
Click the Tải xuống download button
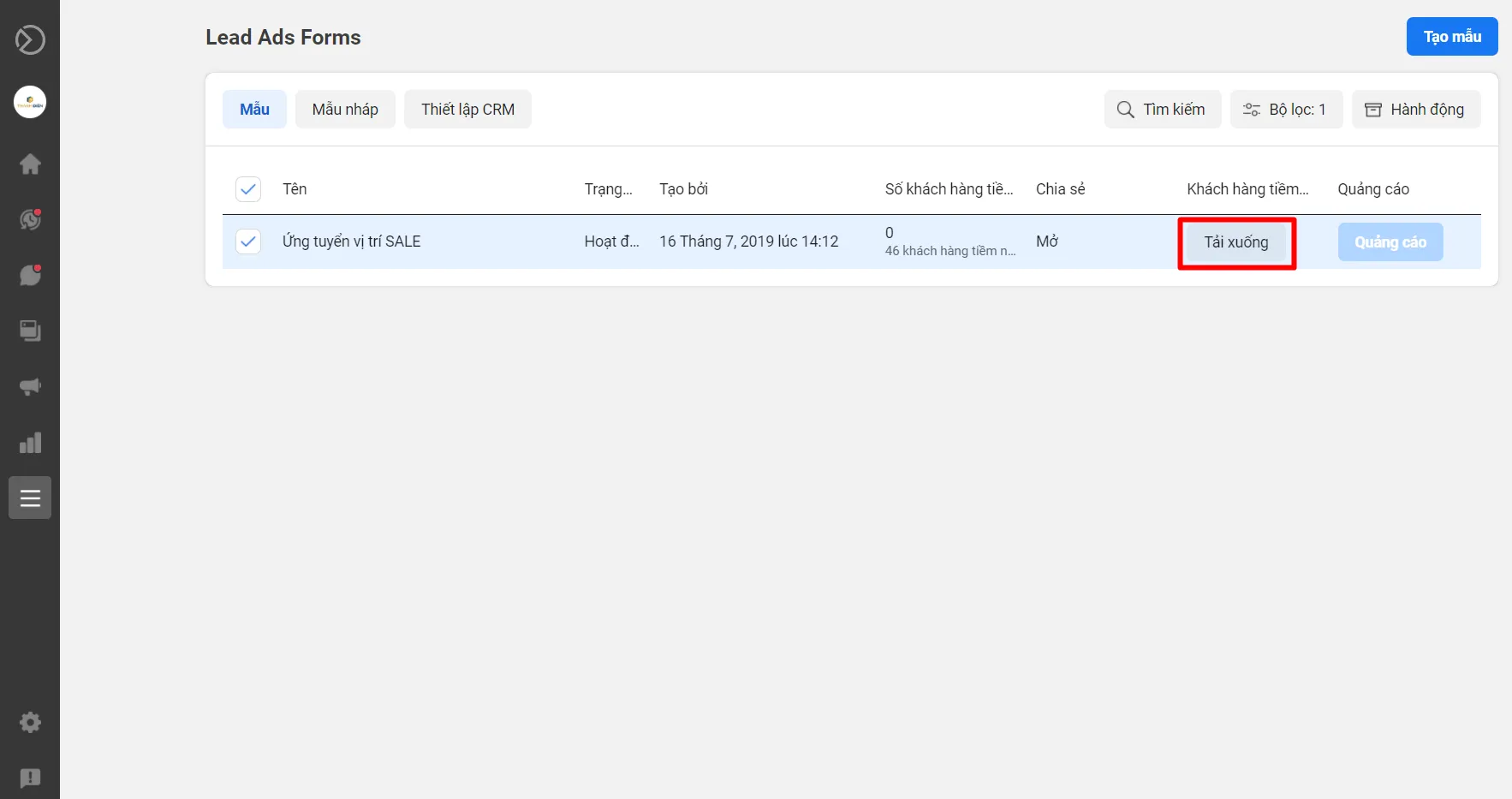(1235, 242)
